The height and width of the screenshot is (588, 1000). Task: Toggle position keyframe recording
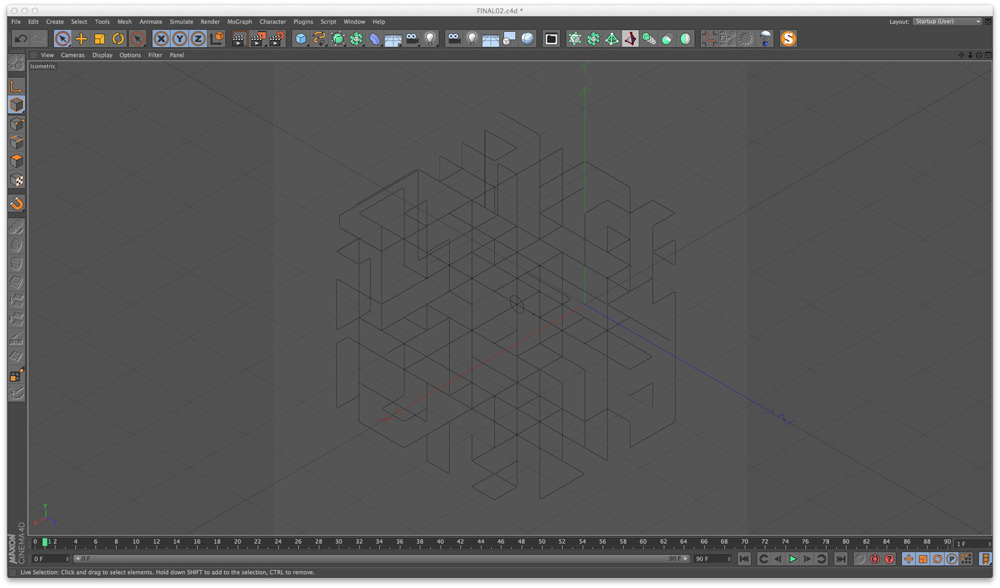[x=908, y=559]
